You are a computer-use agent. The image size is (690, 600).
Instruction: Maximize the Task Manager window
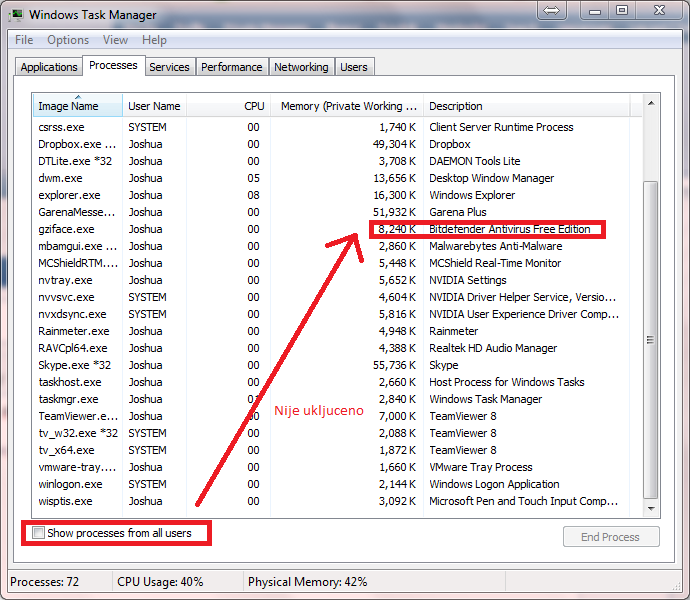(622, 11)
